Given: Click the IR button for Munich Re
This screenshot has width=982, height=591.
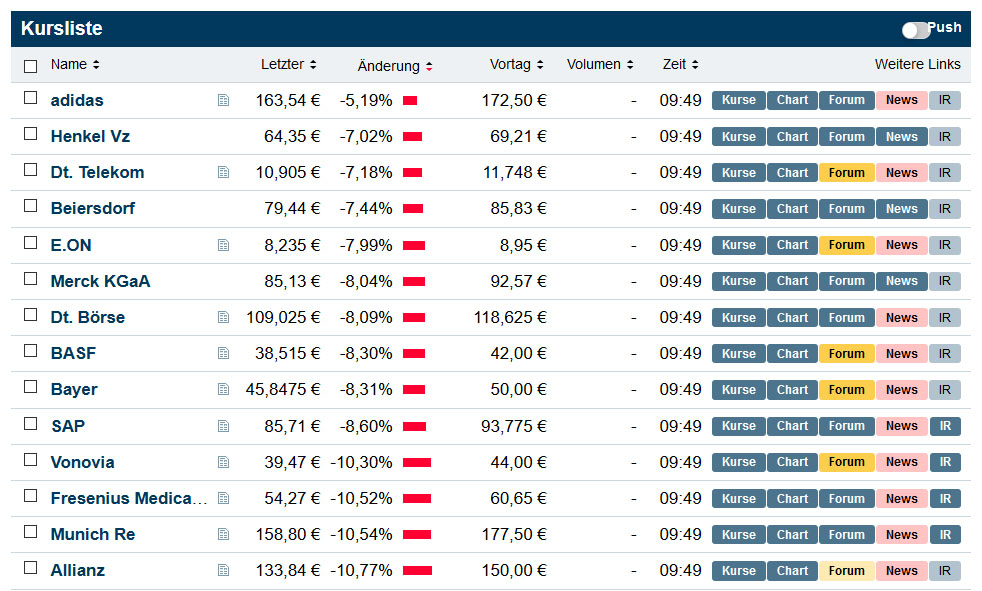Looking at the screenshot, I should [x=944, y=535].
